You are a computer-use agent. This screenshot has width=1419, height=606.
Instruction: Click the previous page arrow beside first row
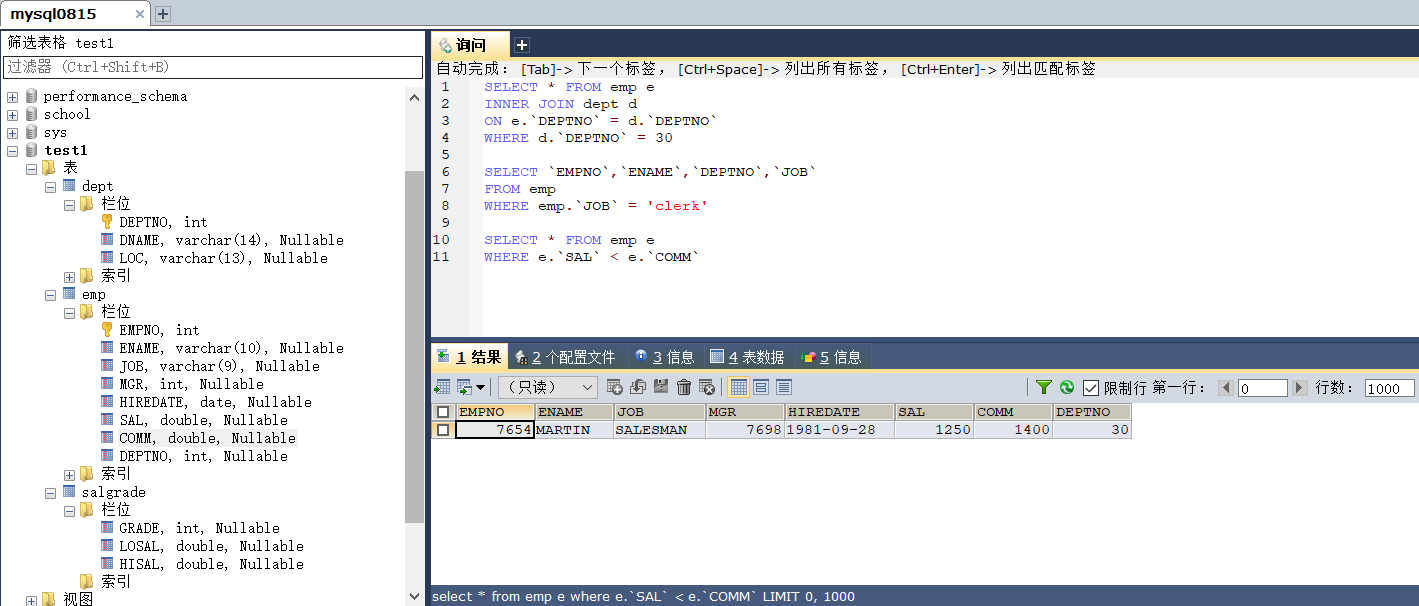(x=1225, y=388)
